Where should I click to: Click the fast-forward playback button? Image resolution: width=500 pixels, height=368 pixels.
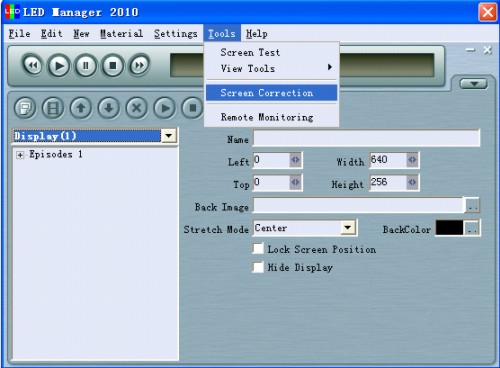coord(139,65)
